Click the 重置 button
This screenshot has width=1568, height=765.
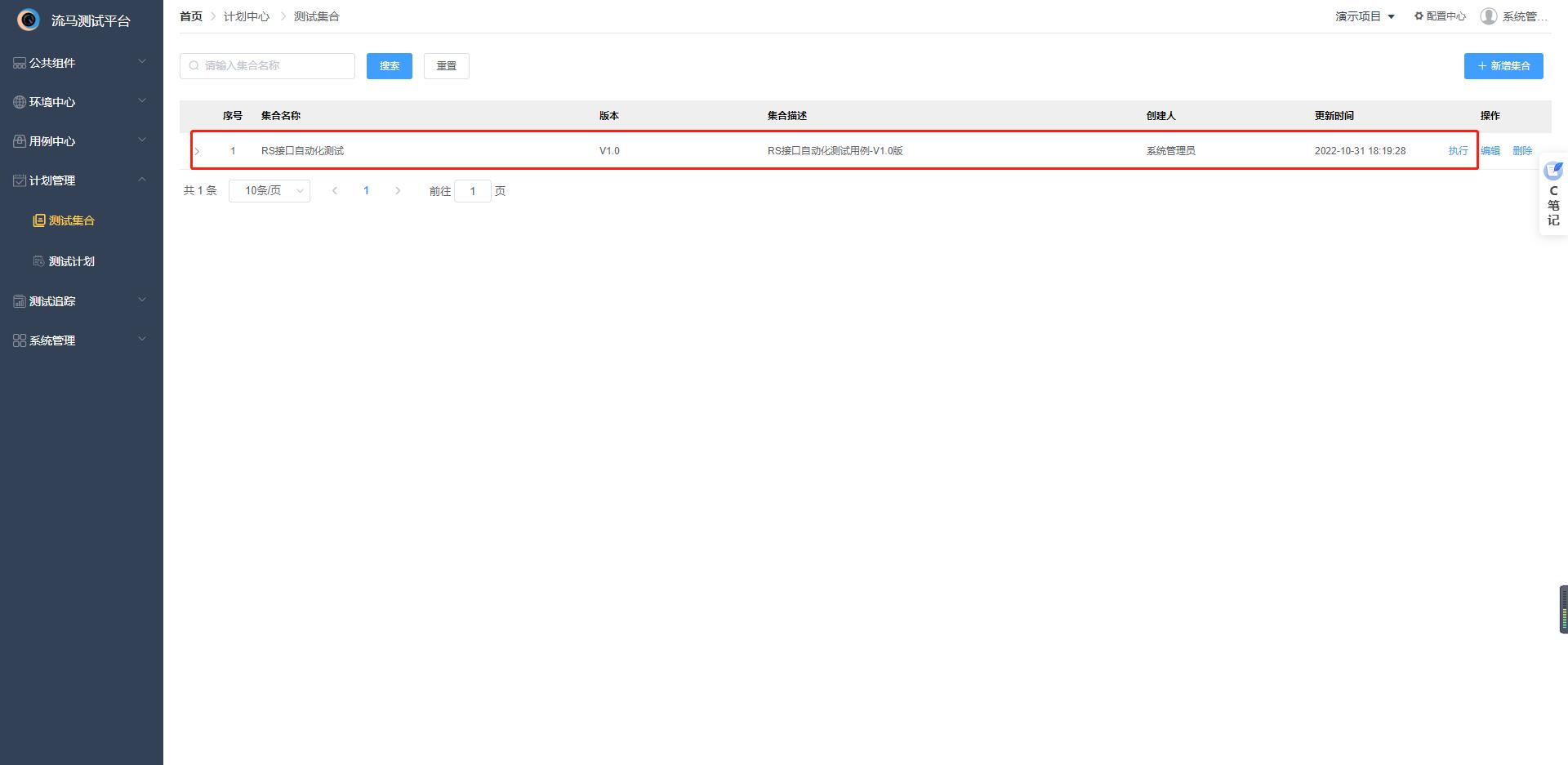[x=447, y=66]
